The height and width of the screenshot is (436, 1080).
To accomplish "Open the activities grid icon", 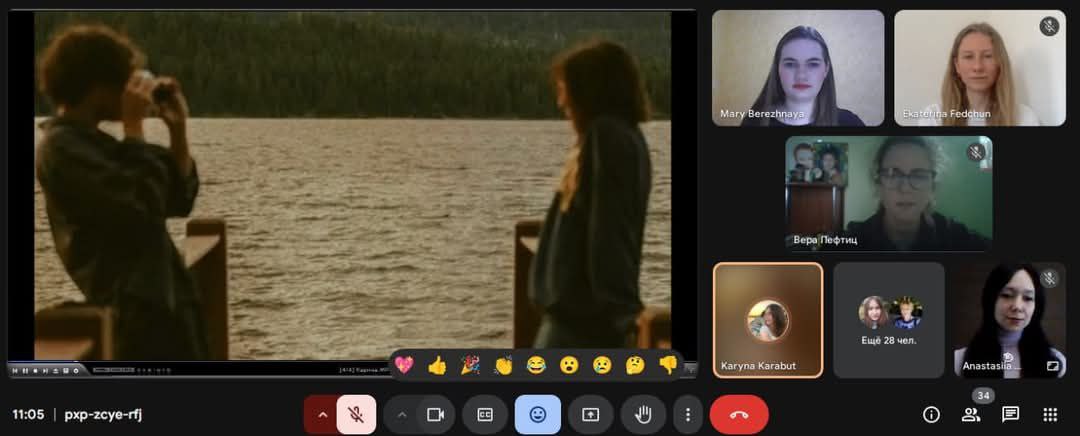I will 1050,414.
